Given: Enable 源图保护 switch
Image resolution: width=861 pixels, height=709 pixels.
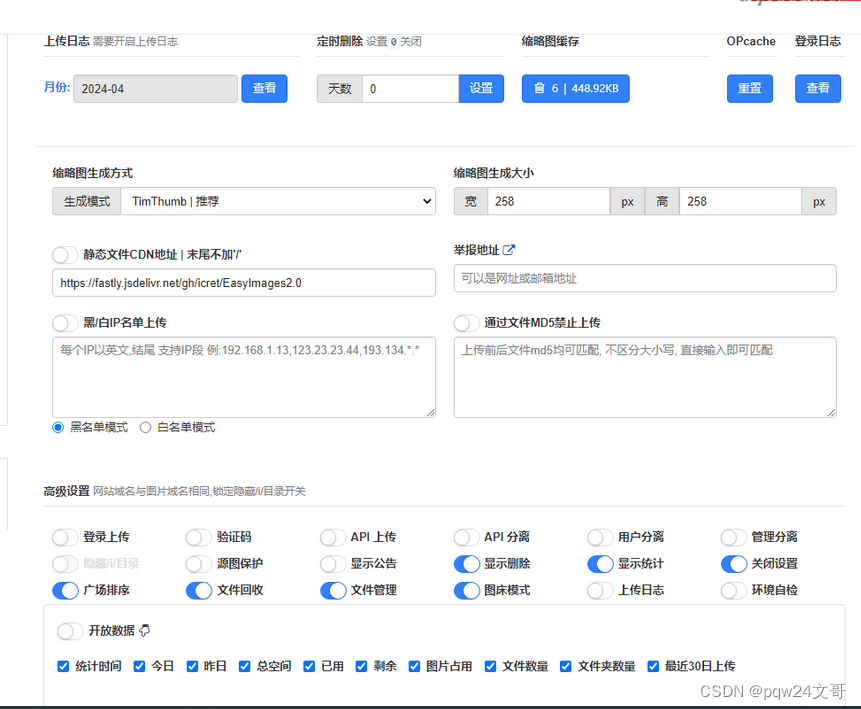Looking at the screenshot, I should pos(199,563).
